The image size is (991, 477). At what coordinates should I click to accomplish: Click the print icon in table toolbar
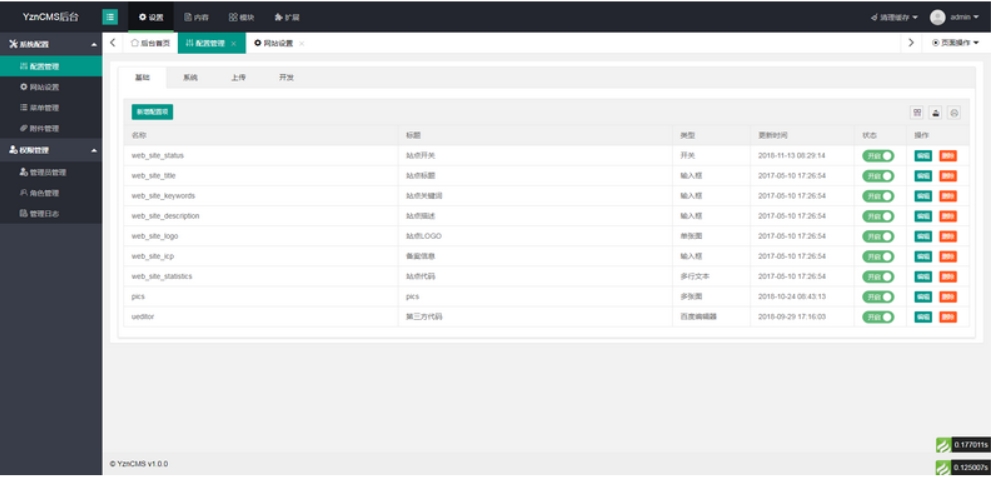pos(954,113)
